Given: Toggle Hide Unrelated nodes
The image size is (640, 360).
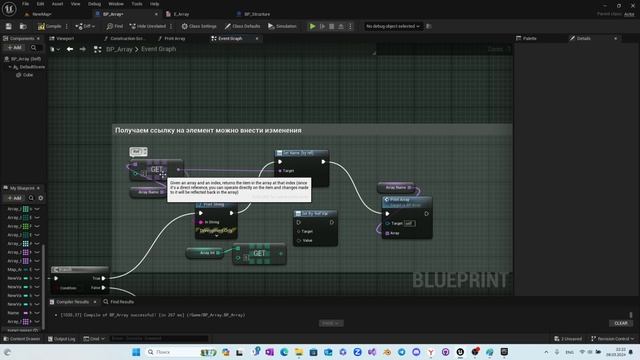Looking at the screenshot, I should pyautogui.click(x=148, y=26).
